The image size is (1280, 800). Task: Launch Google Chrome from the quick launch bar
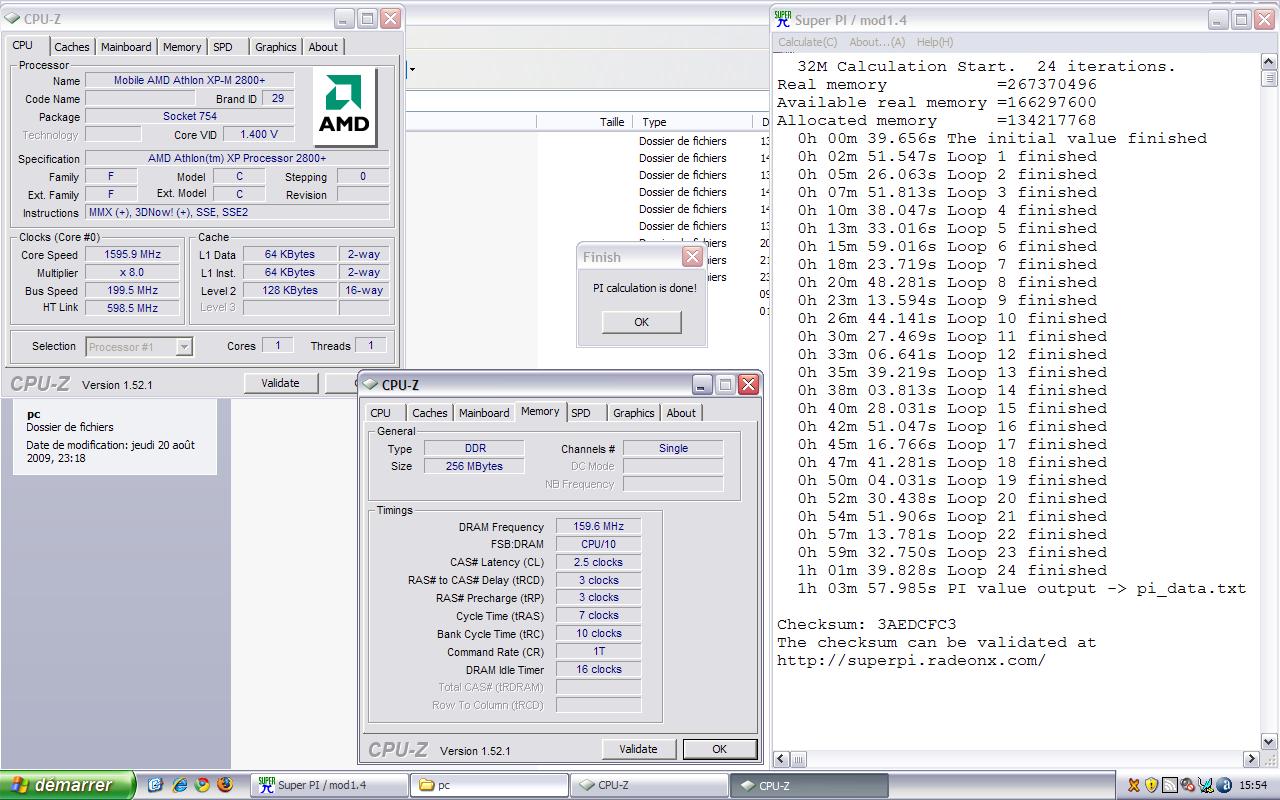point(202,785)
